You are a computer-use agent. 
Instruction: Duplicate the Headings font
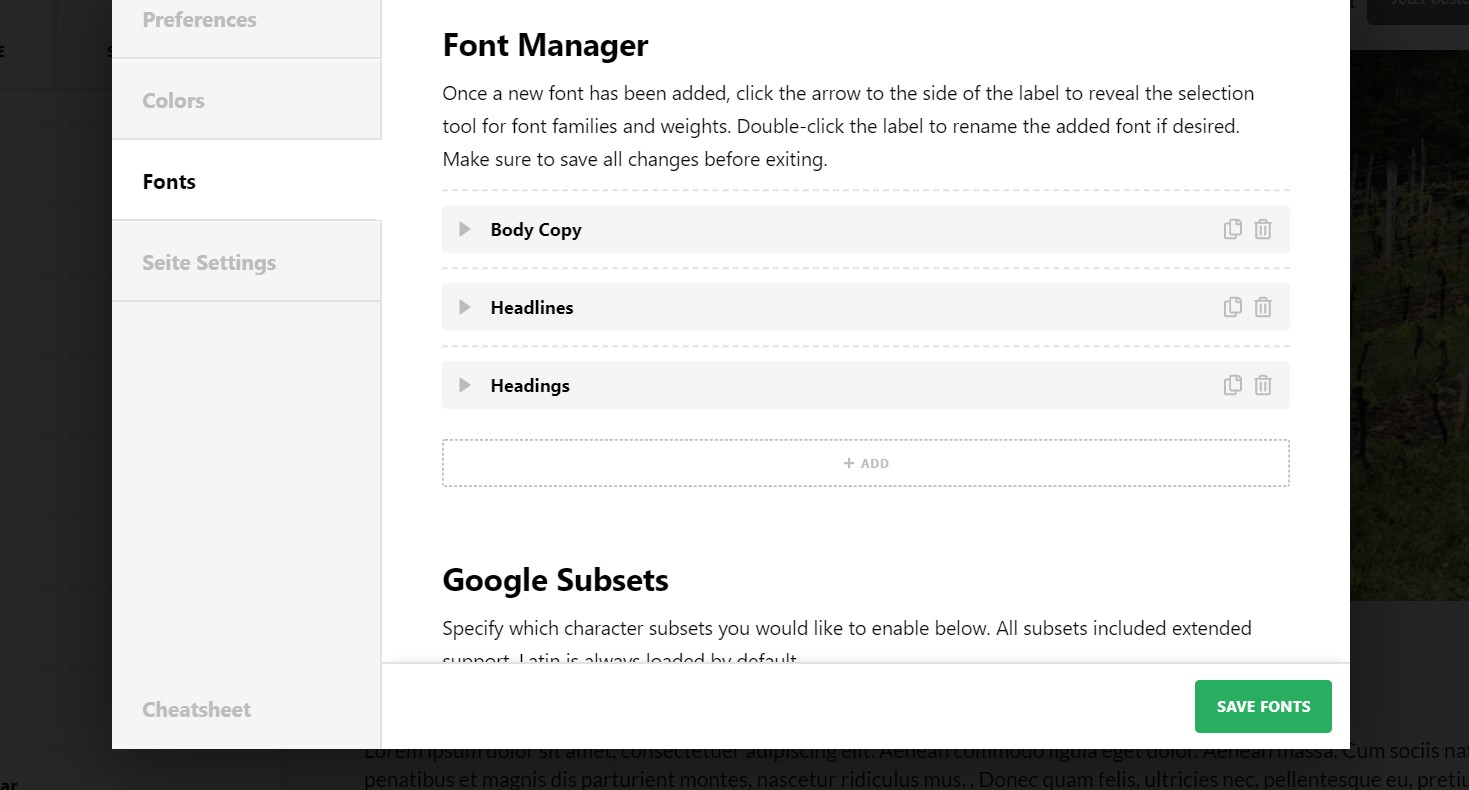(1233, 385)
